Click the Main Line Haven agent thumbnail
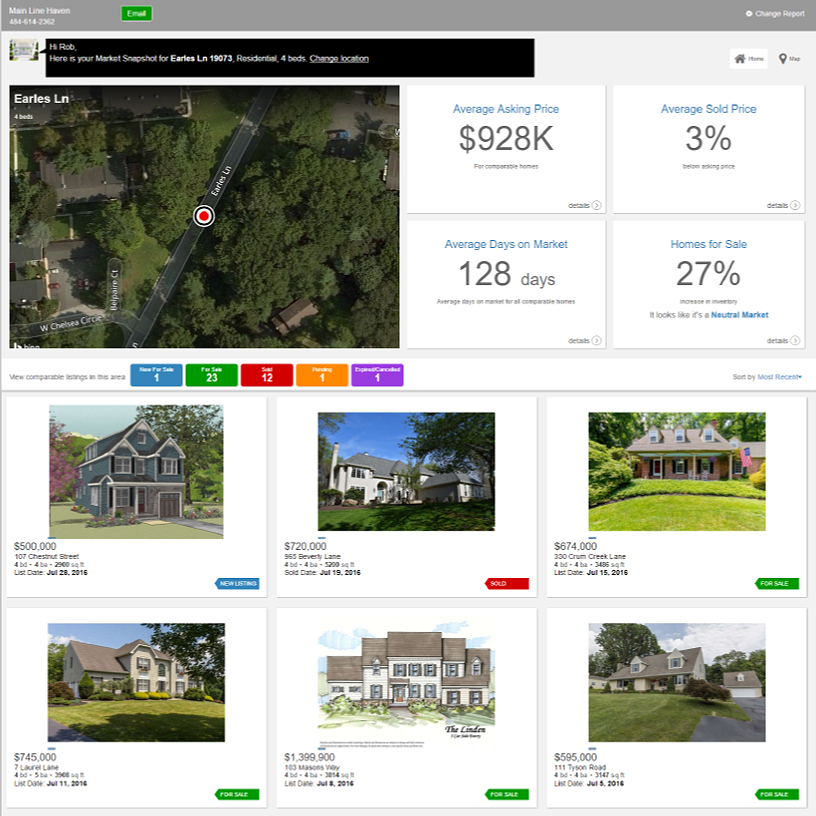 [24, 50]
